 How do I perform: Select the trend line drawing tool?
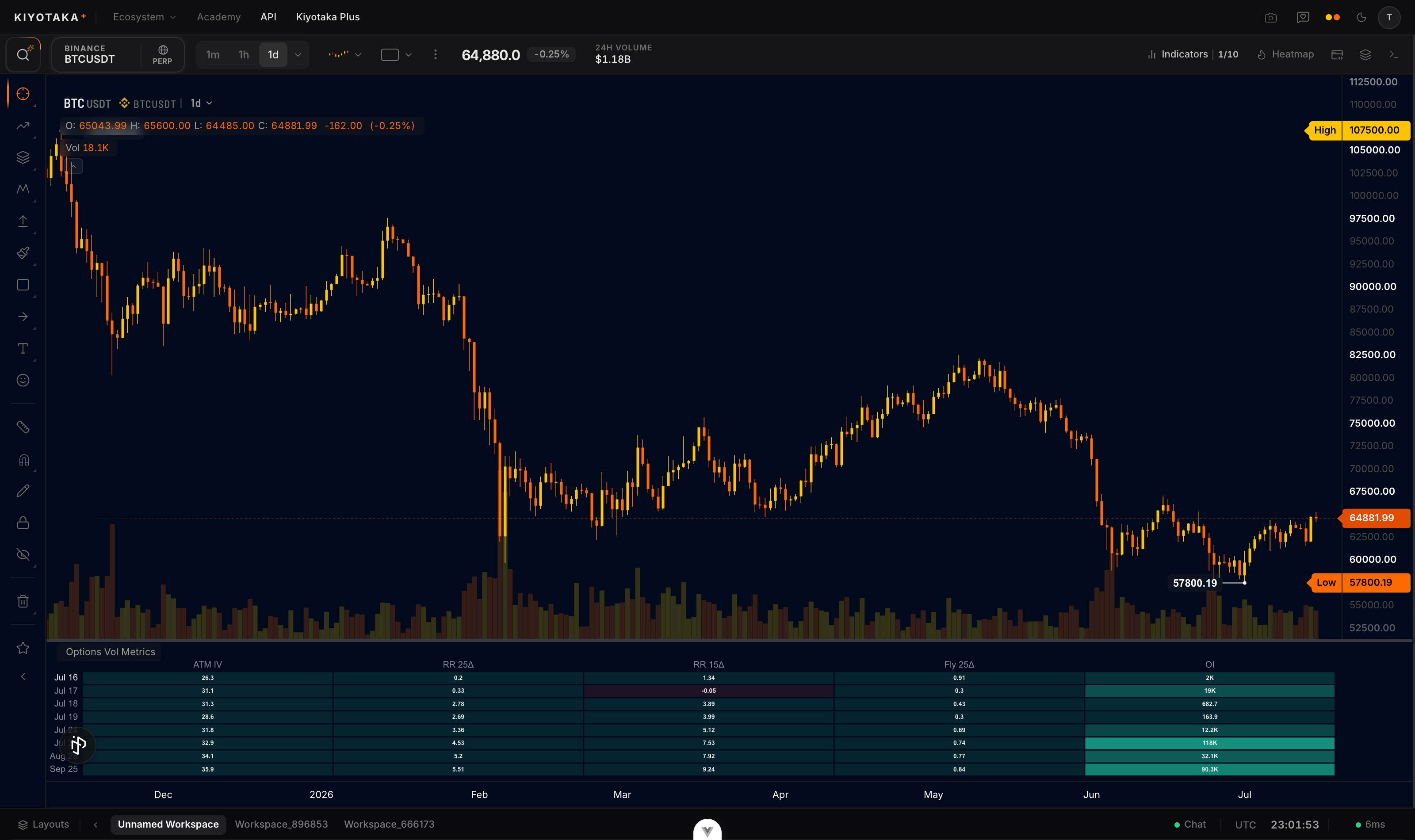23,126
